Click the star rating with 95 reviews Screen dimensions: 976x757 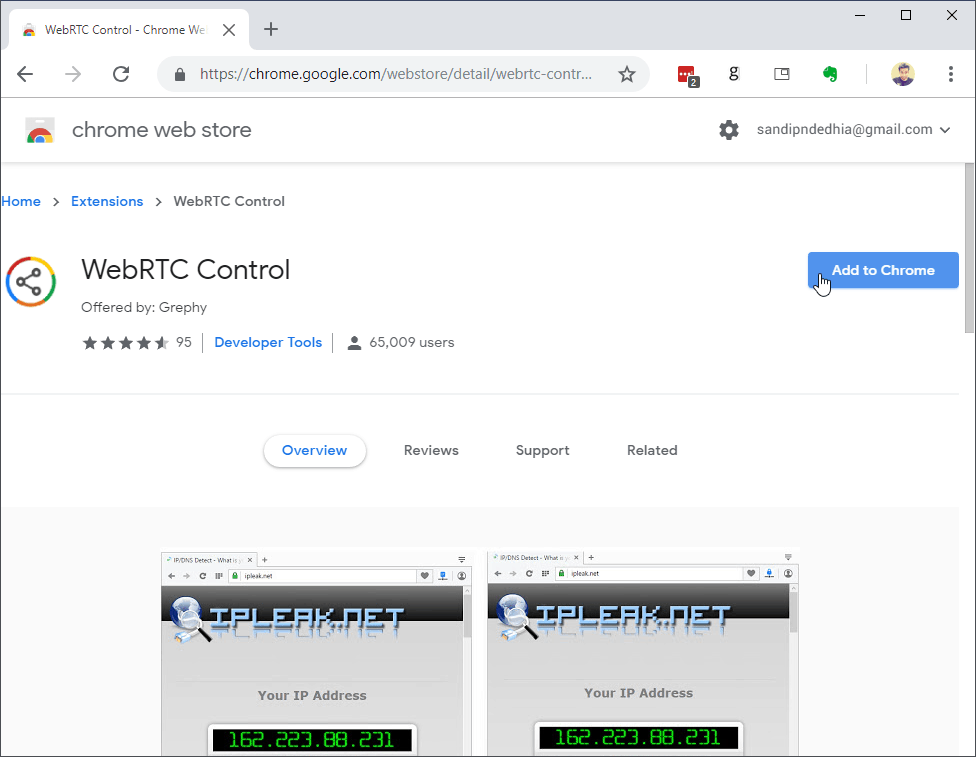(136, 342)
